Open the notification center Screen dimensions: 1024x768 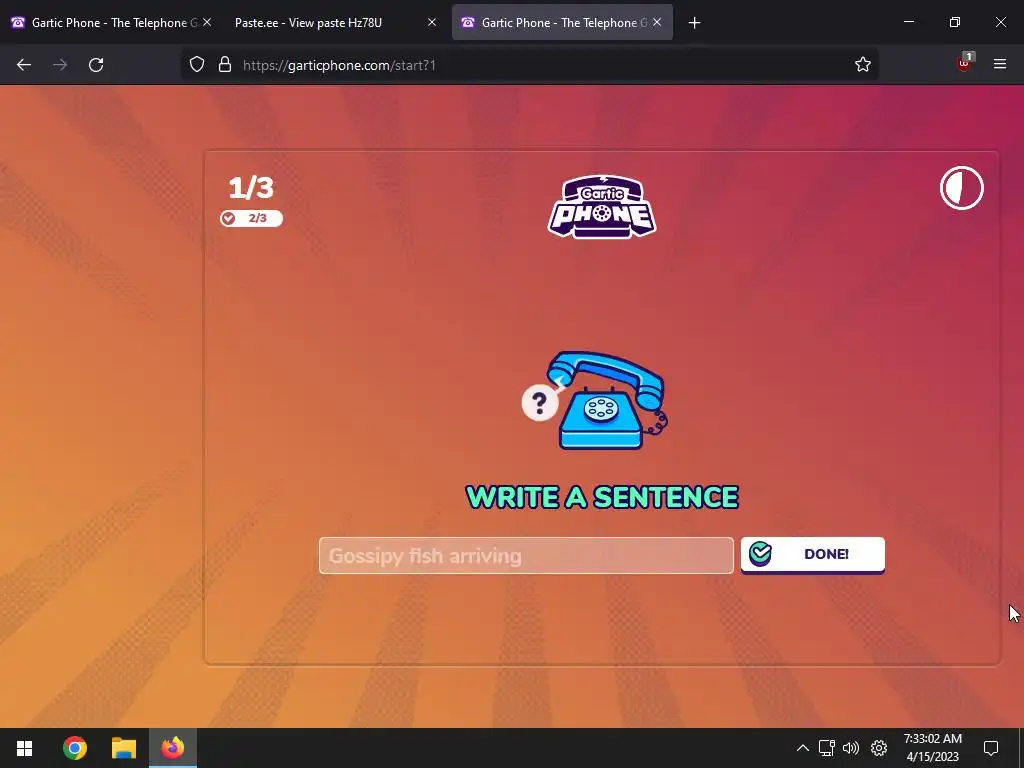[x=991, y=748]
